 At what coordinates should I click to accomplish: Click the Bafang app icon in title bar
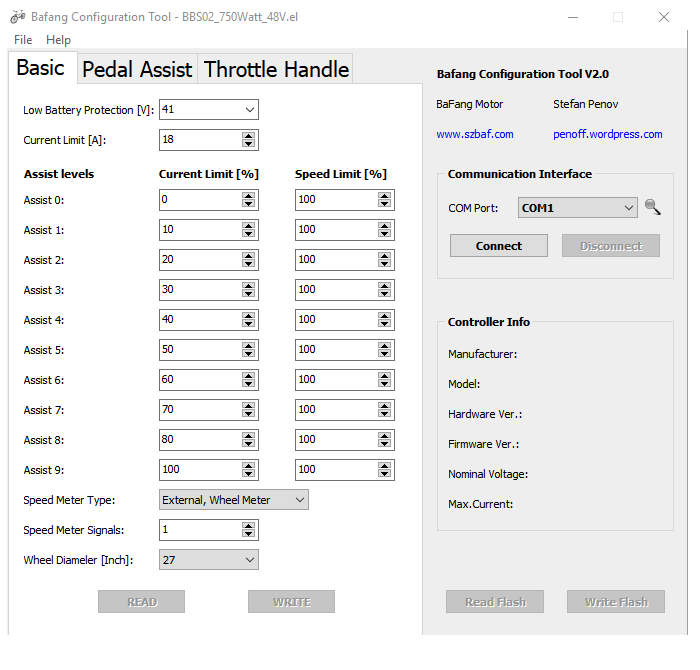click(x=17, y=17)
